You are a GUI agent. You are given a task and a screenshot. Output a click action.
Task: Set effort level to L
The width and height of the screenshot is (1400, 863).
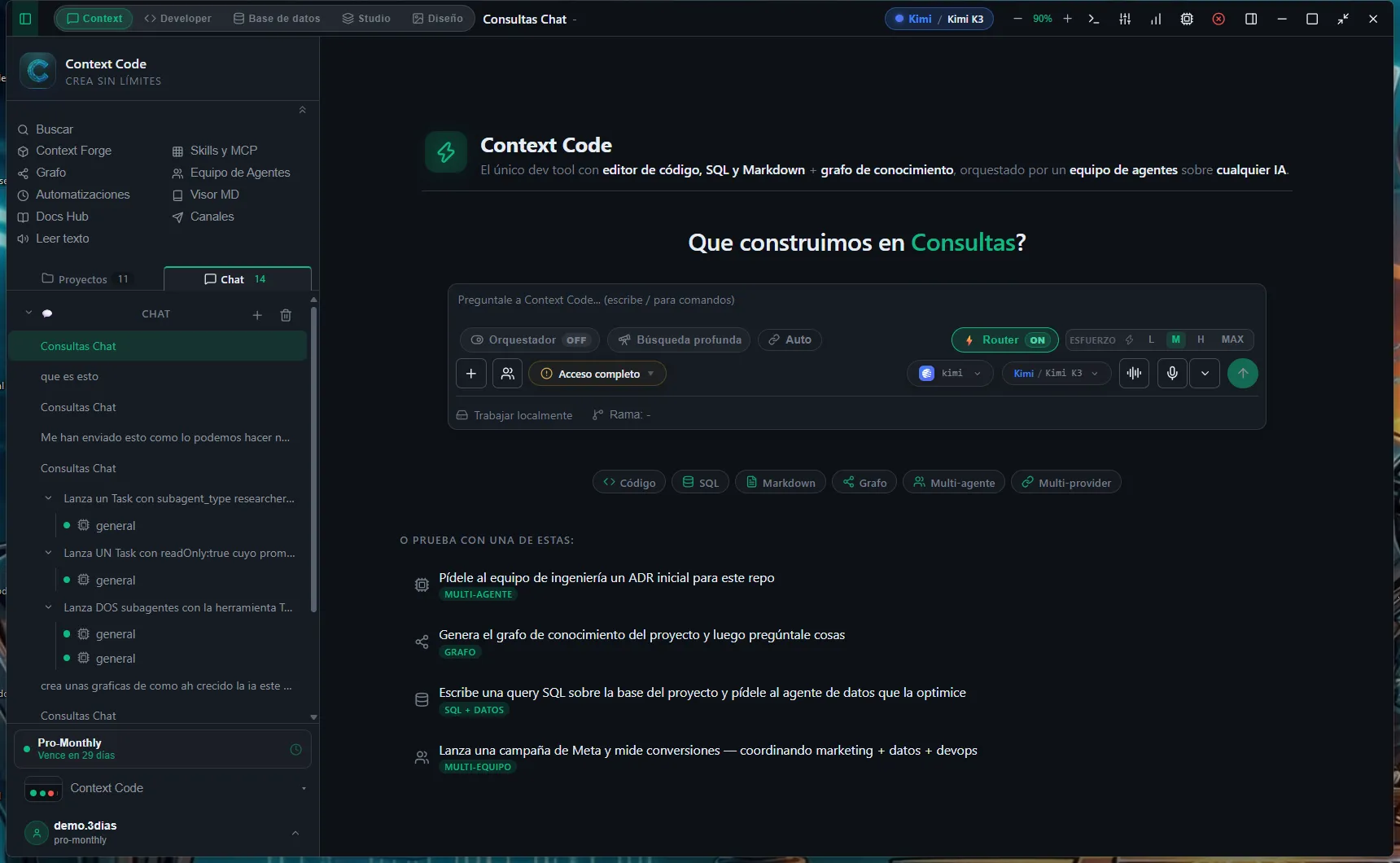pyautogui.click(x=1151, y=340)
